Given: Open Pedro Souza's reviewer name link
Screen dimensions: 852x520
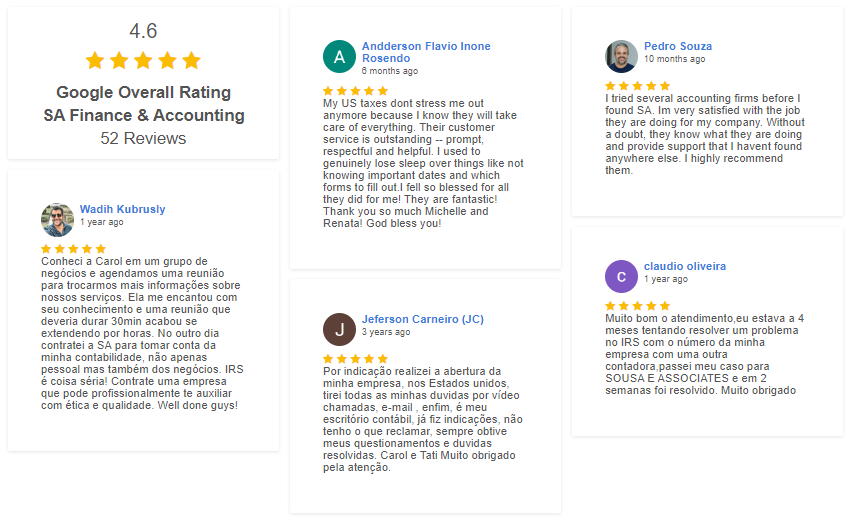Looking at the screenshot, I should point(678,47).
